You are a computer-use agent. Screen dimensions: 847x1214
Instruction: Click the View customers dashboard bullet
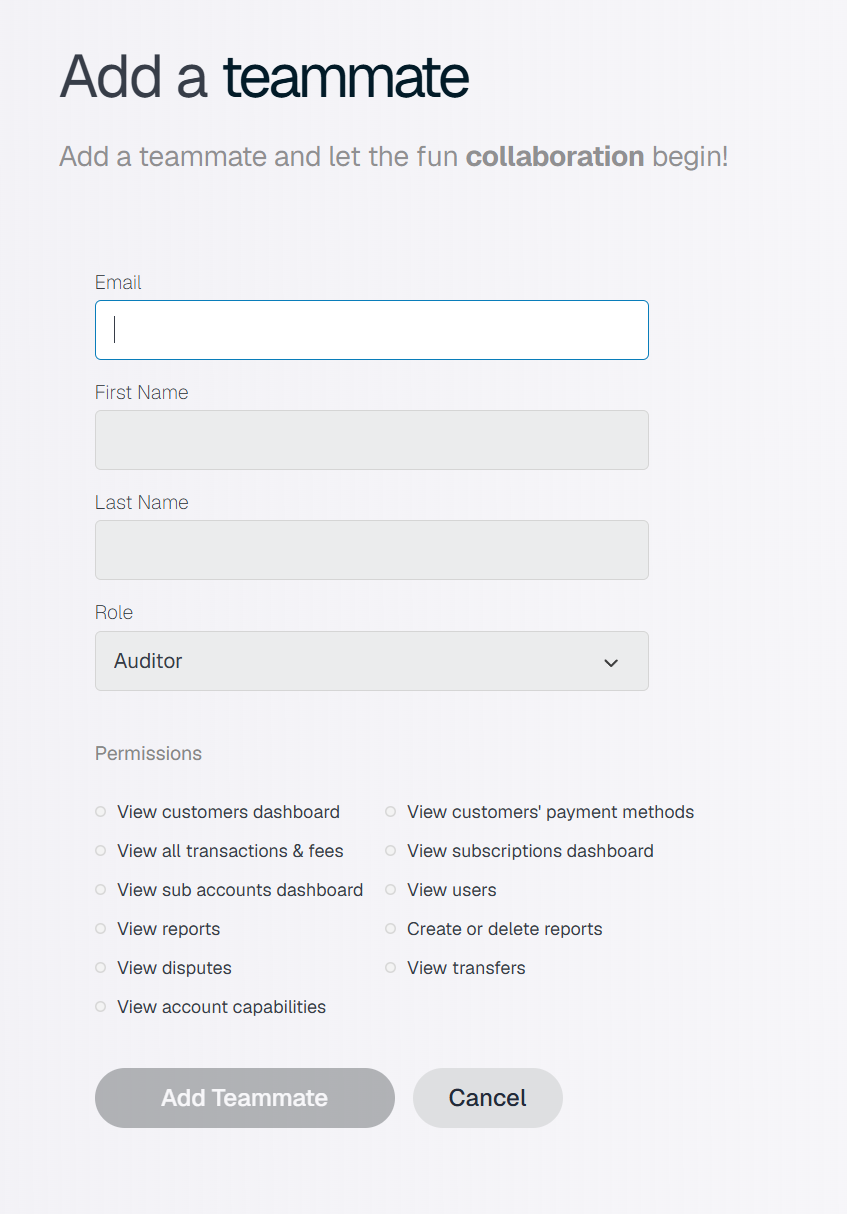click(x=100, y=812)
